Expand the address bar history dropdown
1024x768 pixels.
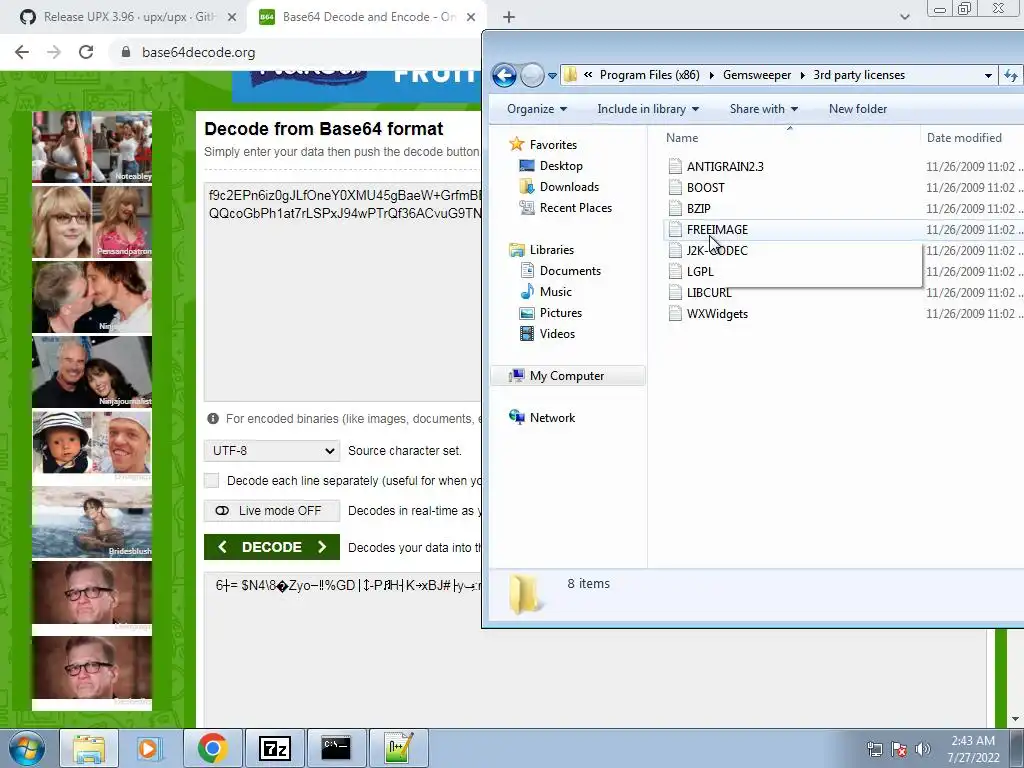(x=988, y=76)
